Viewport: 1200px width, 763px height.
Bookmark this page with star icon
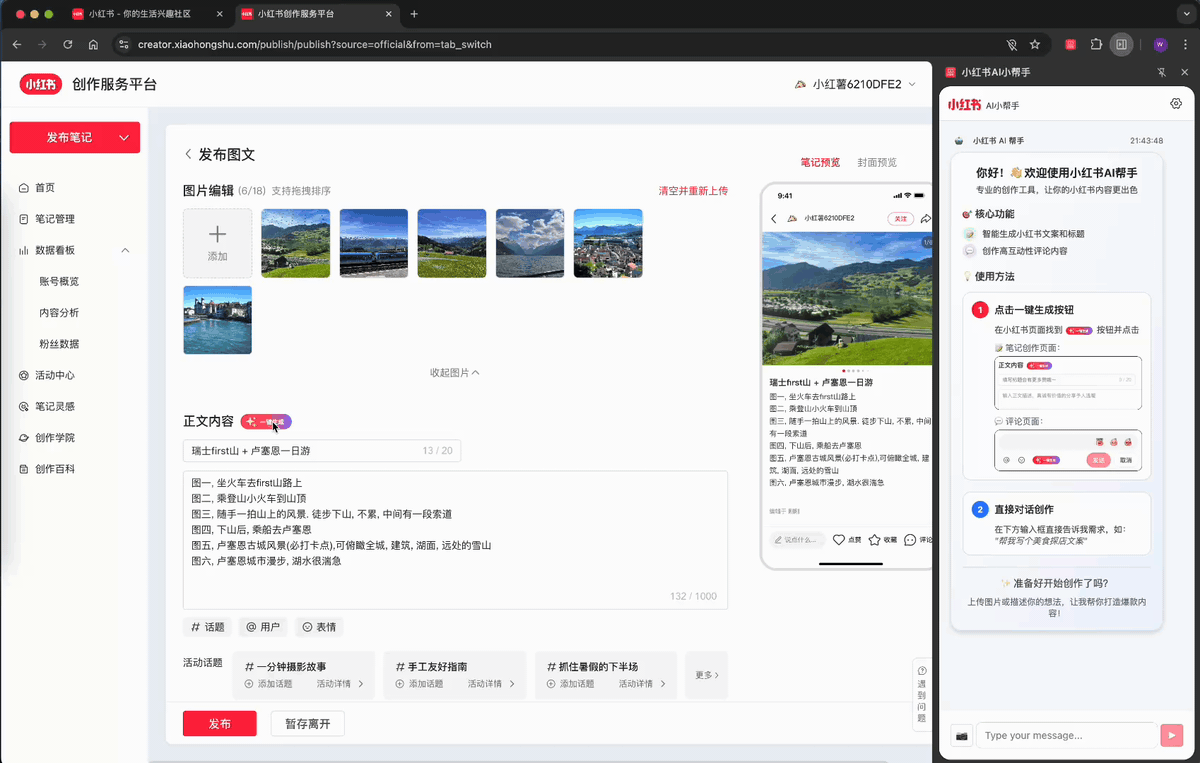[x=1035, y=44]
